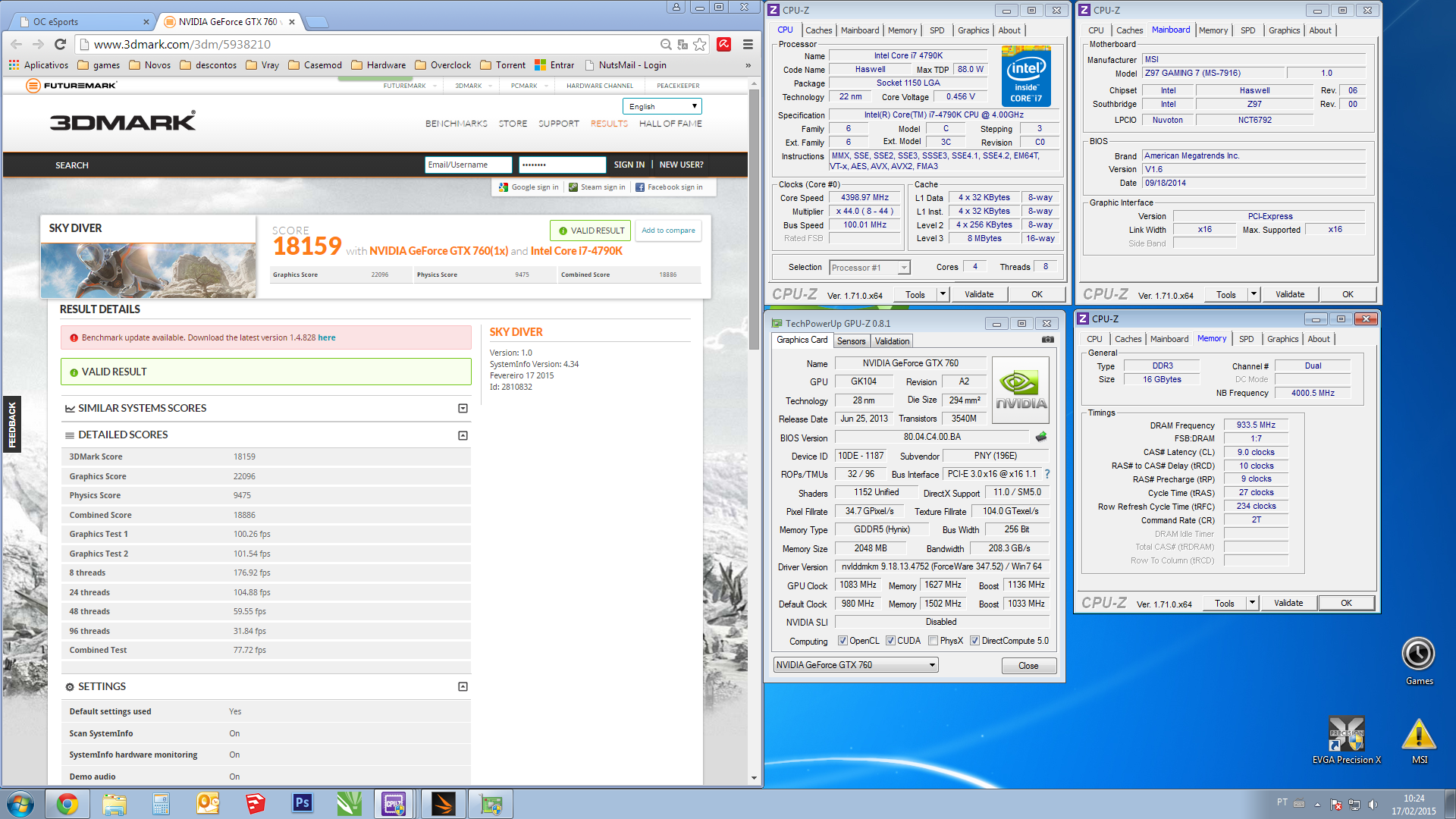Open MSI desktop shortcut
Image resolution: width=1456 pixels, height=819 pixels.
[1419, 741]
